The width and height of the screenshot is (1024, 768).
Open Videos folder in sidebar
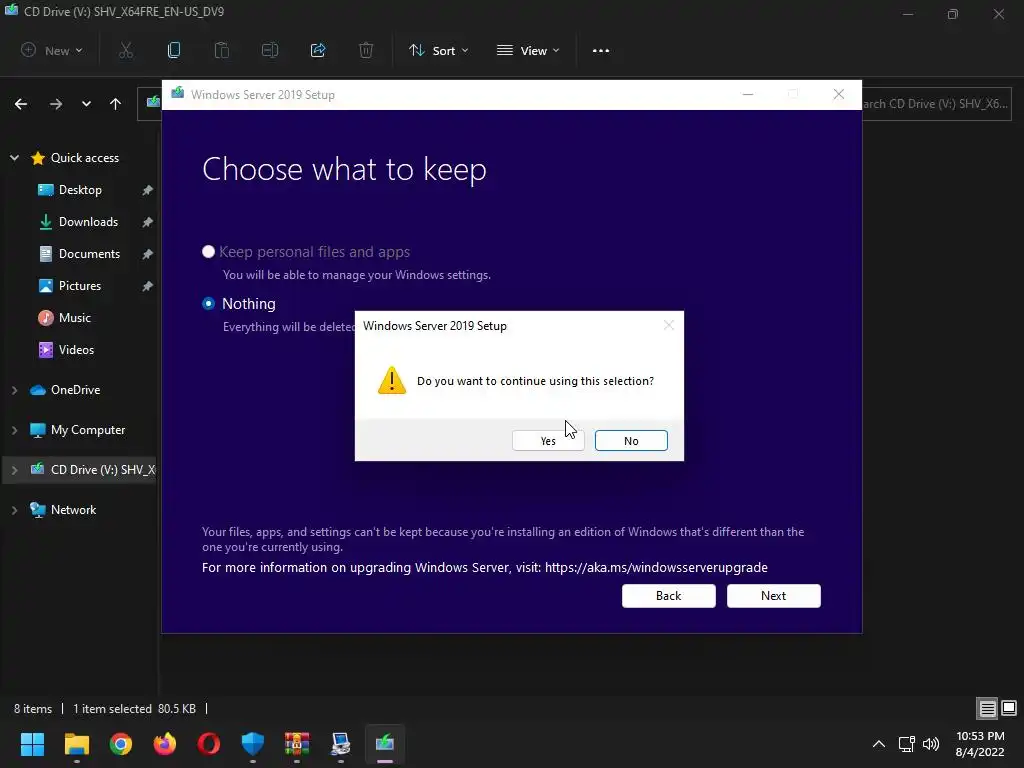76,350
